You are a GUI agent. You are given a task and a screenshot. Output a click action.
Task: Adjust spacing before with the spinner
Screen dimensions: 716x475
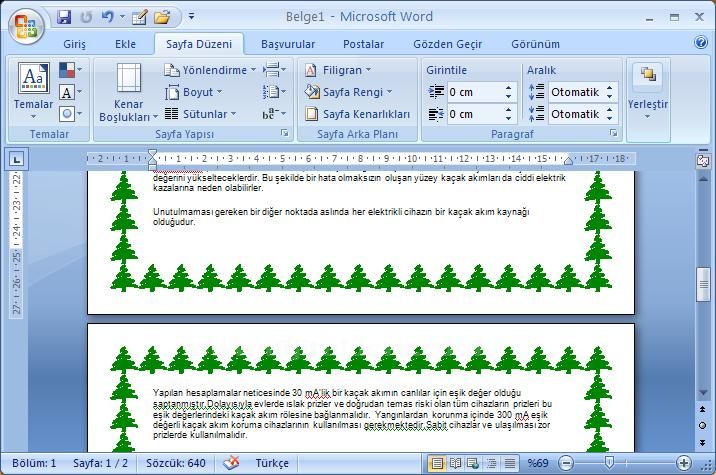click(x=610, y=92)
